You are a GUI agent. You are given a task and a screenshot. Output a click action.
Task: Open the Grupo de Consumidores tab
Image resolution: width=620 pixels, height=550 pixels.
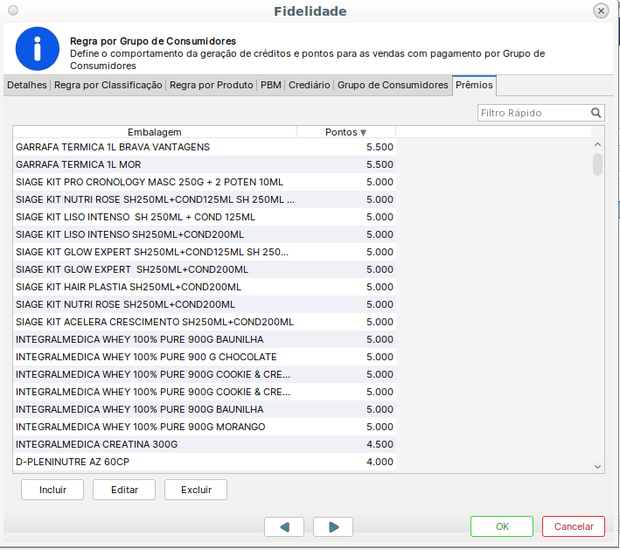click(392, 86)
